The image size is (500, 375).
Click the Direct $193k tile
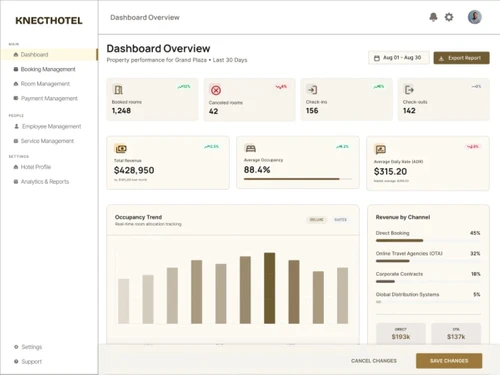coord(401,333)
